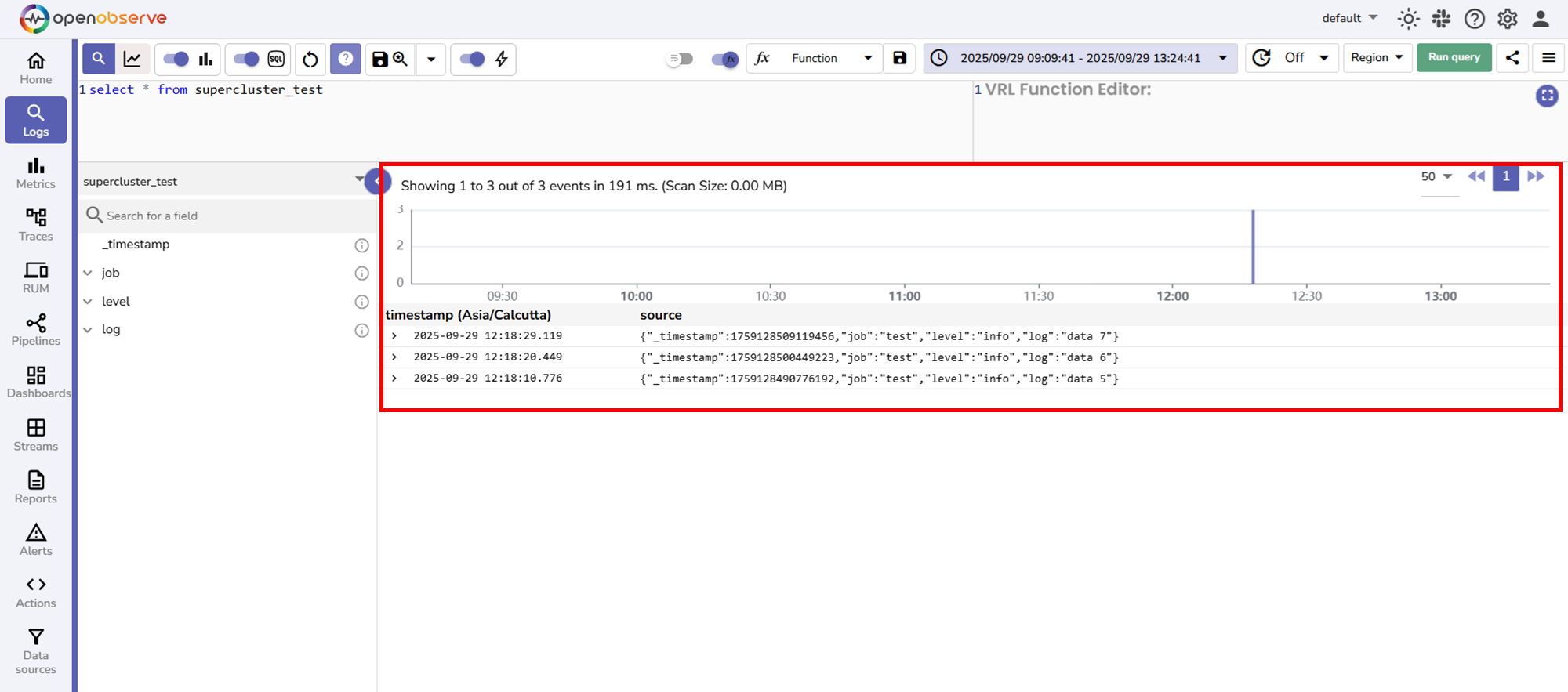
Task: Open the Alerts section
Action: coord(36,540)
